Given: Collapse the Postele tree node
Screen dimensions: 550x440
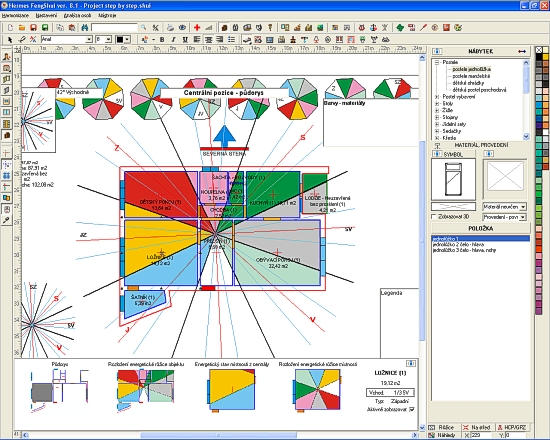Looking at the screenshot, I should (437, 62).
